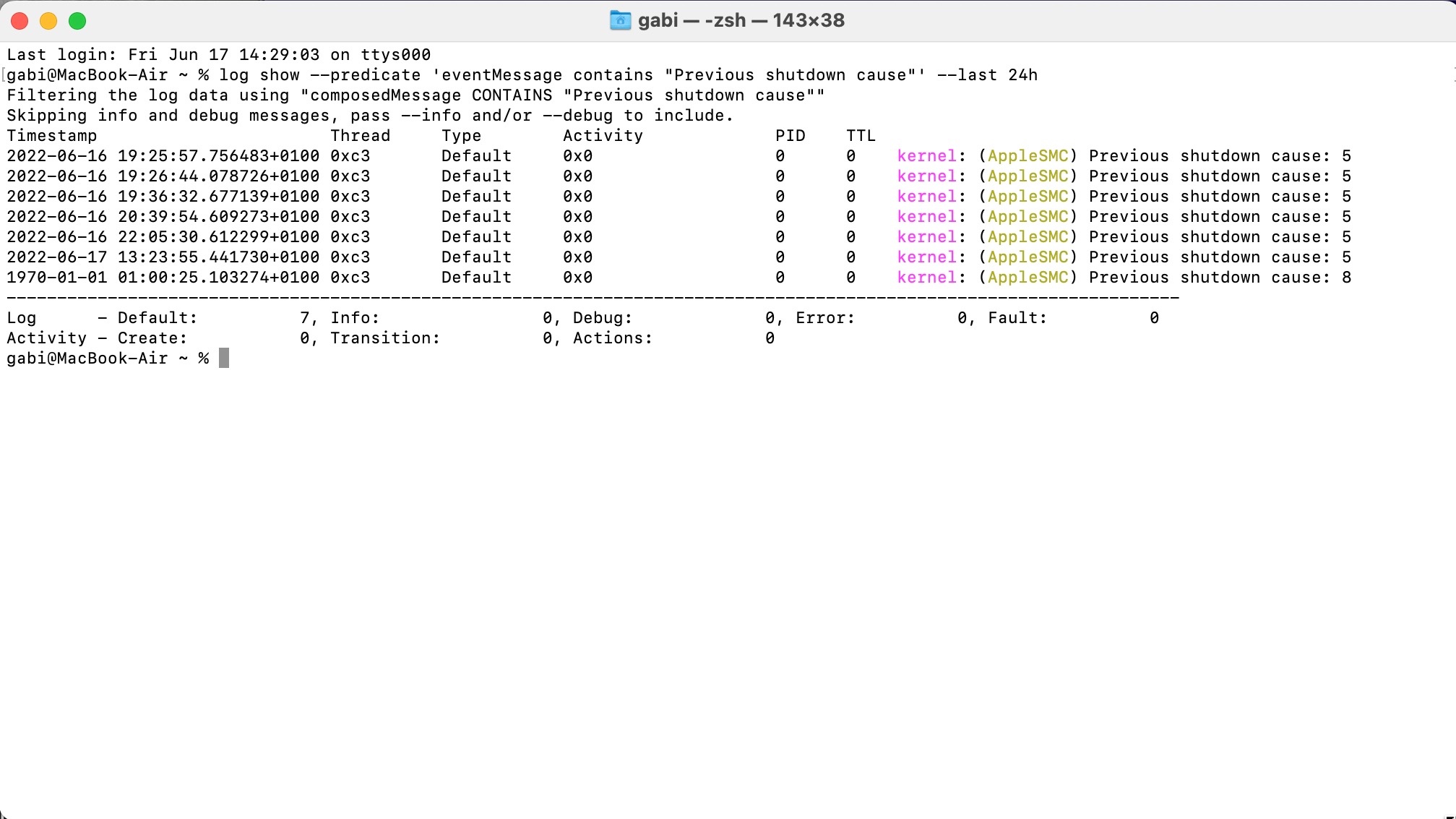Click the window title 'gabi — -zsh — 143×38'
1456x819 pixels.
[741, 20]
